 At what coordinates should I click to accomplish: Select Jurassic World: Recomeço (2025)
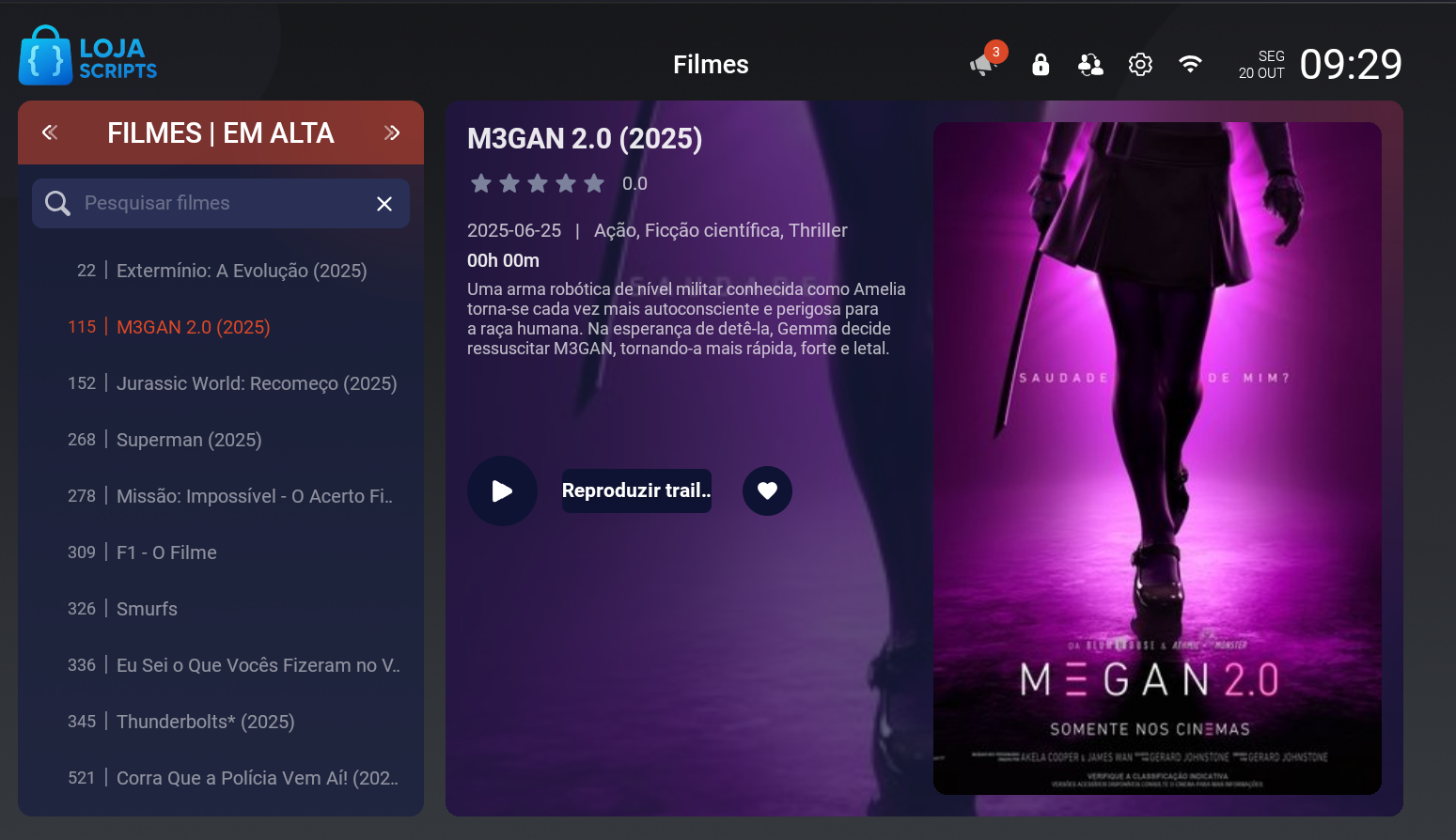click(256, 383)
